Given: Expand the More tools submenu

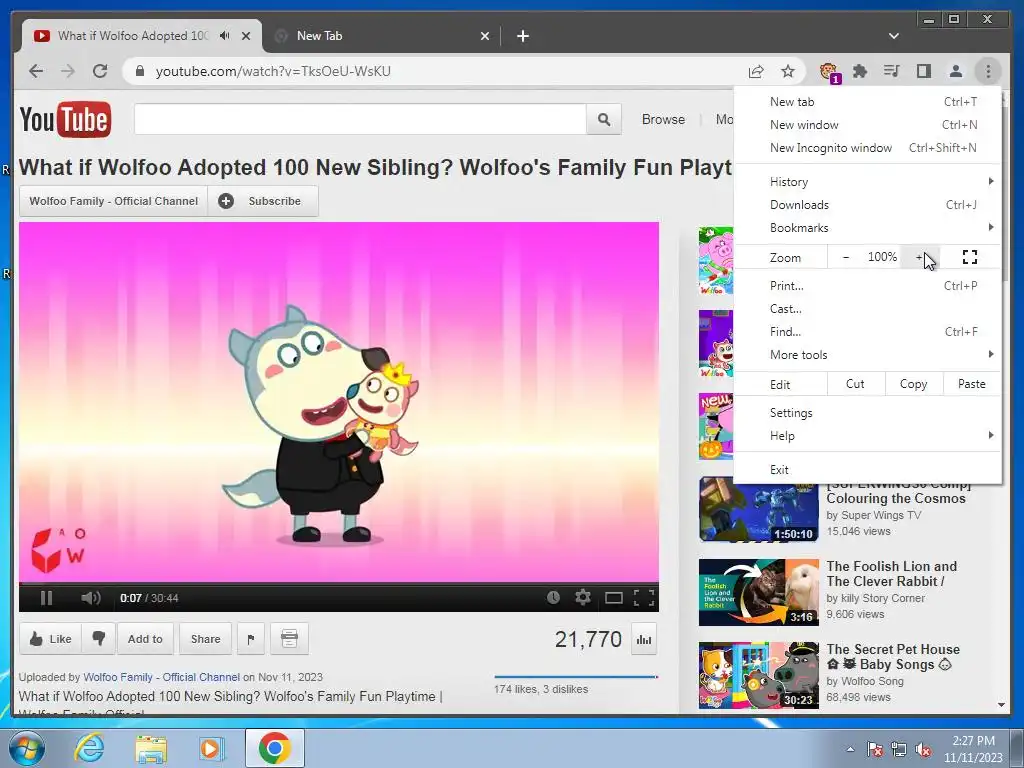Looking at the screenshot, I should coord(867,355).
